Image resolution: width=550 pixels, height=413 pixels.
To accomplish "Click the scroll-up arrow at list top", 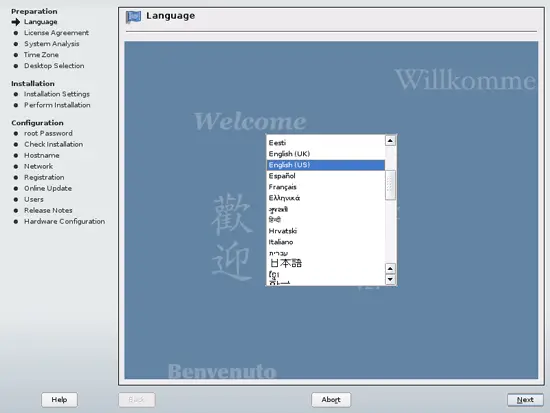I will tap(390, 141).
